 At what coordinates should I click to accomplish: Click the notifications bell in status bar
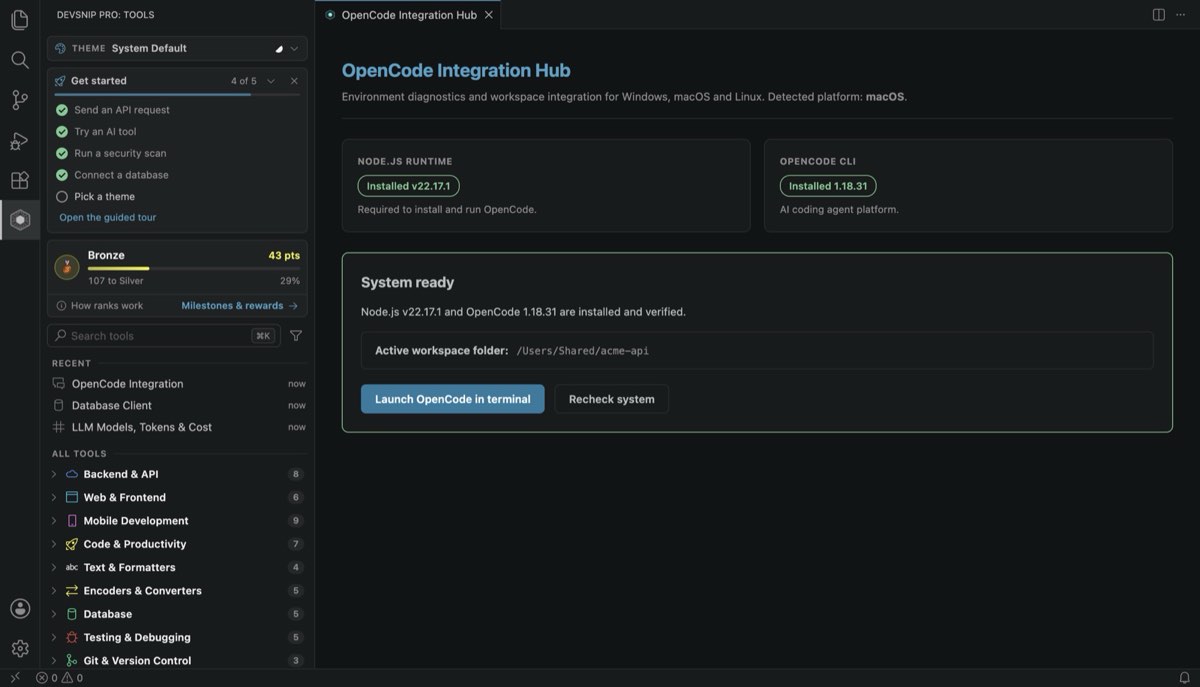coord(1185,678)
